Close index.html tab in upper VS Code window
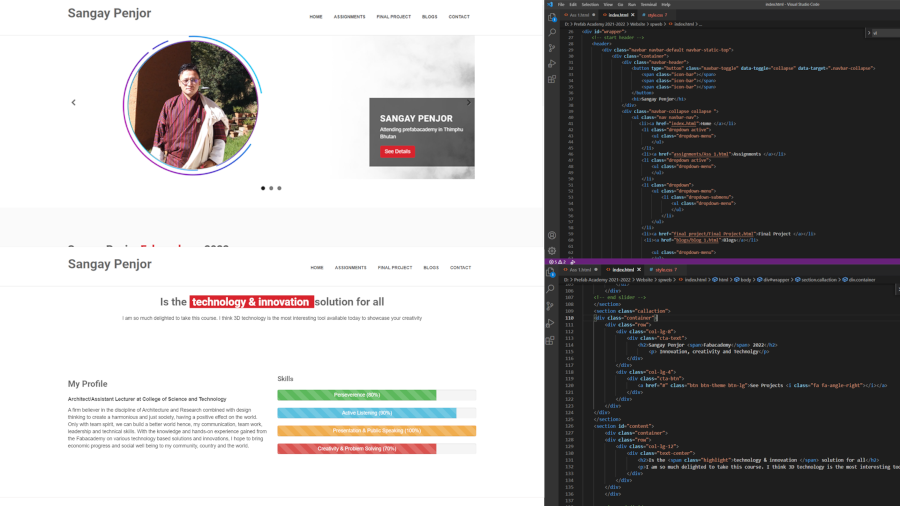Viewport: 900px width, 506px height. (633, 15)
